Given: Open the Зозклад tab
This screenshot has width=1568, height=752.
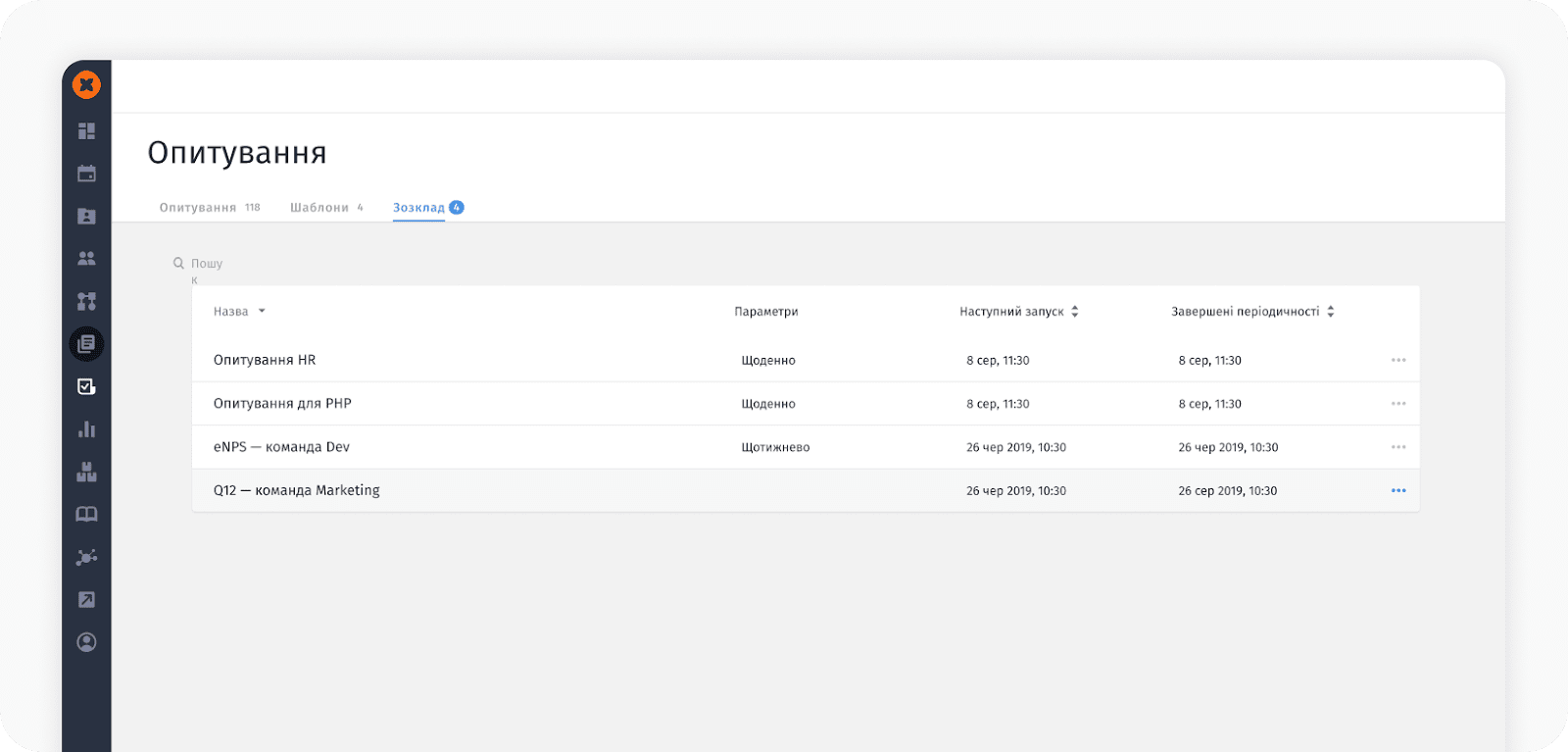Looking at the screenshot, I should [x=419, y=208].
